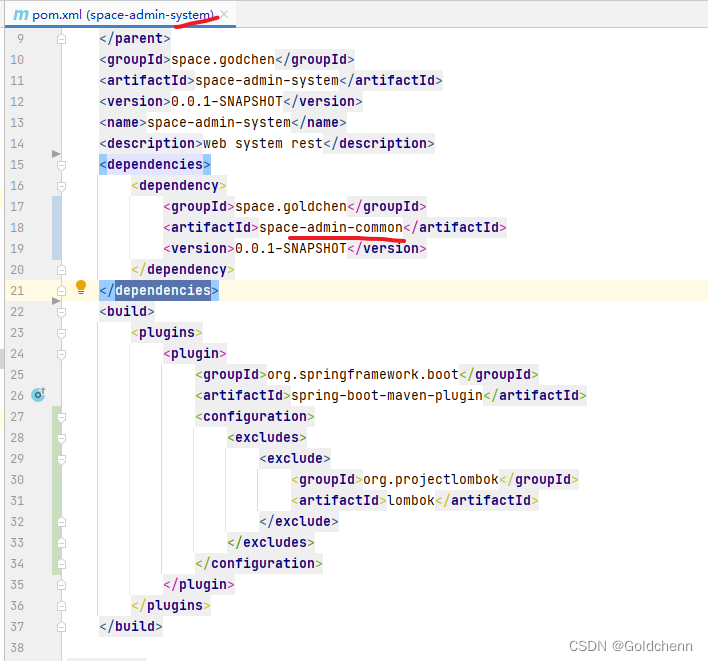Click fold end marker at closing dependency line 20
The width and height of the screenshot is (708, 661).
tap(62, 270)
